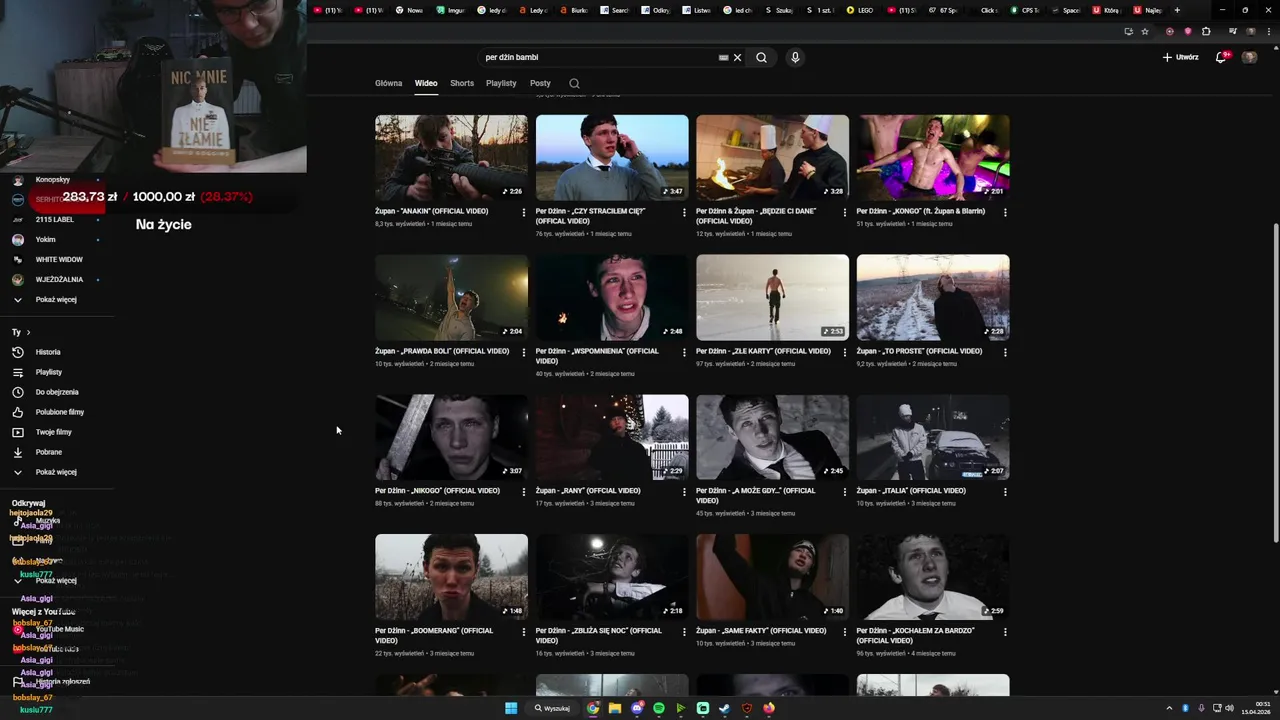Show hidden system tray icons

(x=1169, y=708)
